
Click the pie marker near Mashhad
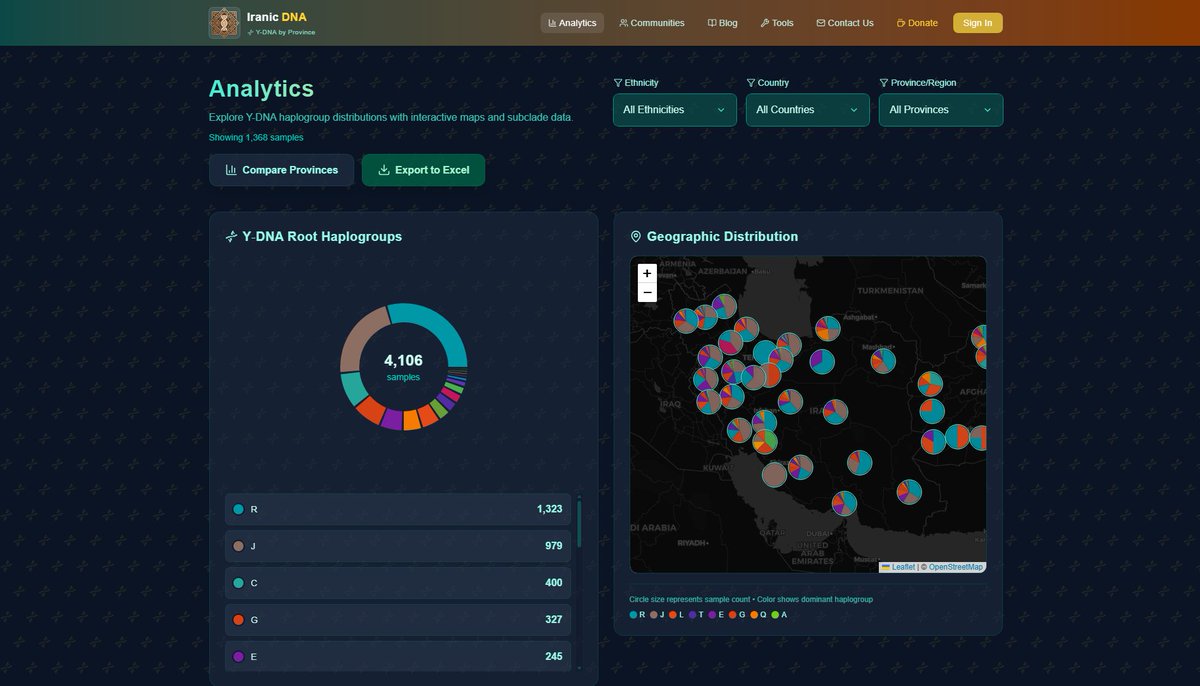tap(882, 360)
